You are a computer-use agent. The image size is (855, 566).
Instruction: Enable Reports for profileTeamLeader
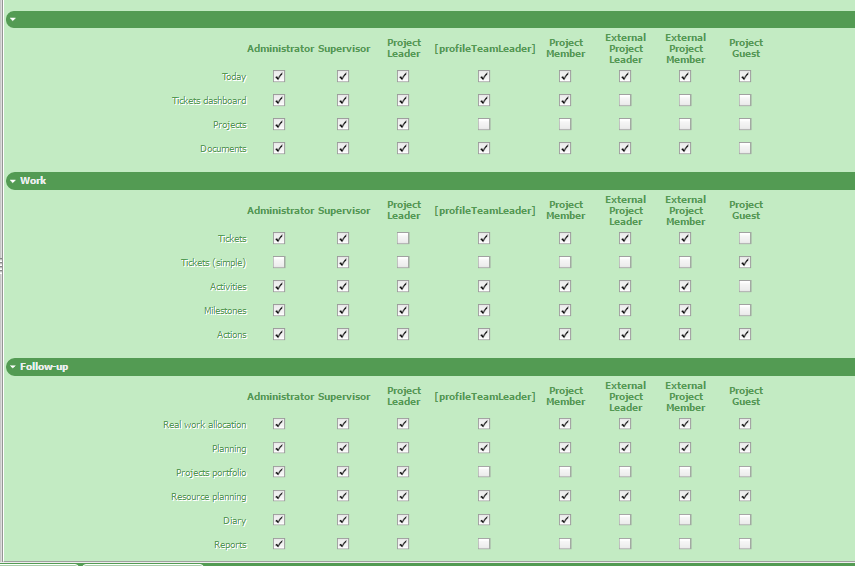pos(484,544)
